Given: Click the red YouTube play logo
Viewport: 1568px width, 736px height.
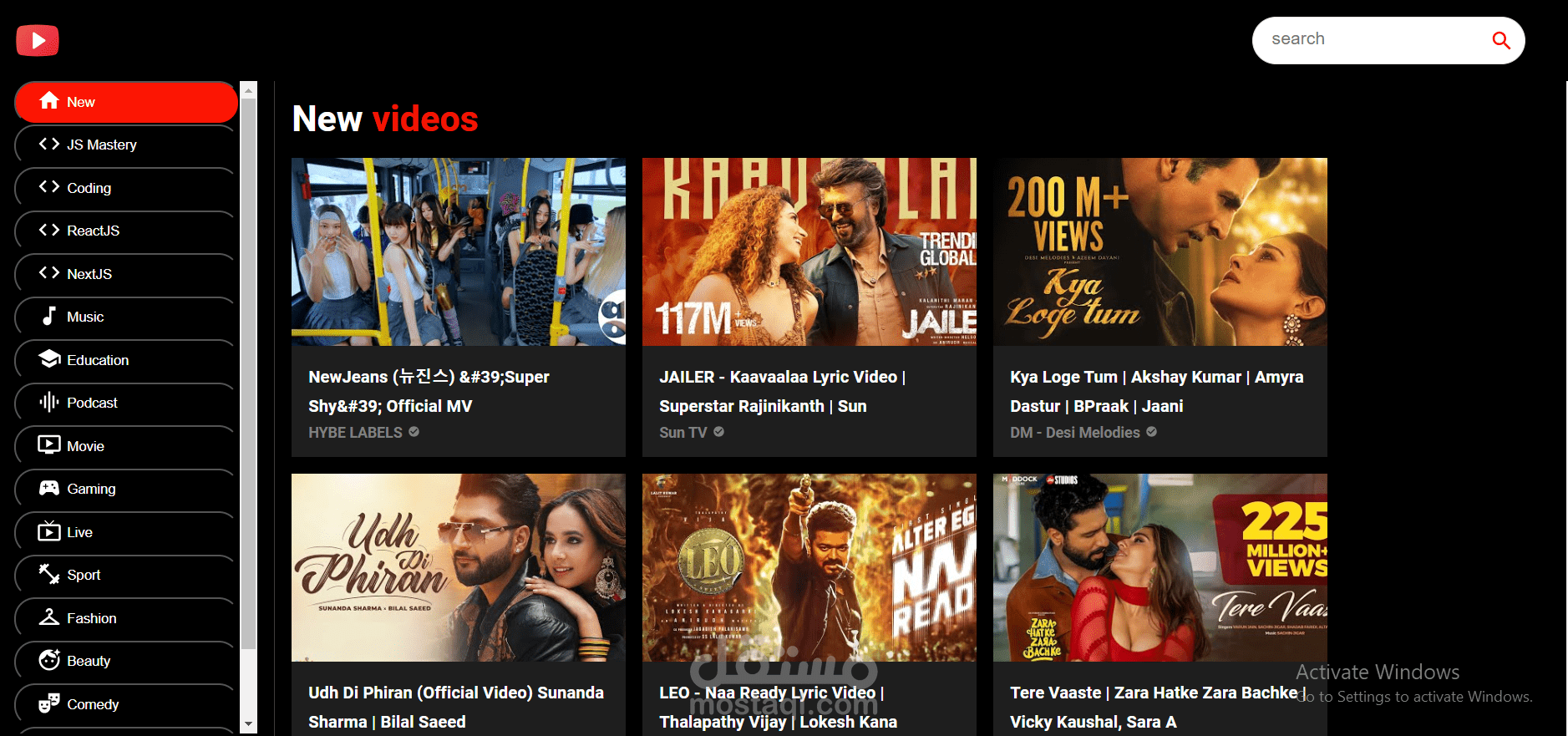Looking at the screenshot, I should click(x=38, y=40).
